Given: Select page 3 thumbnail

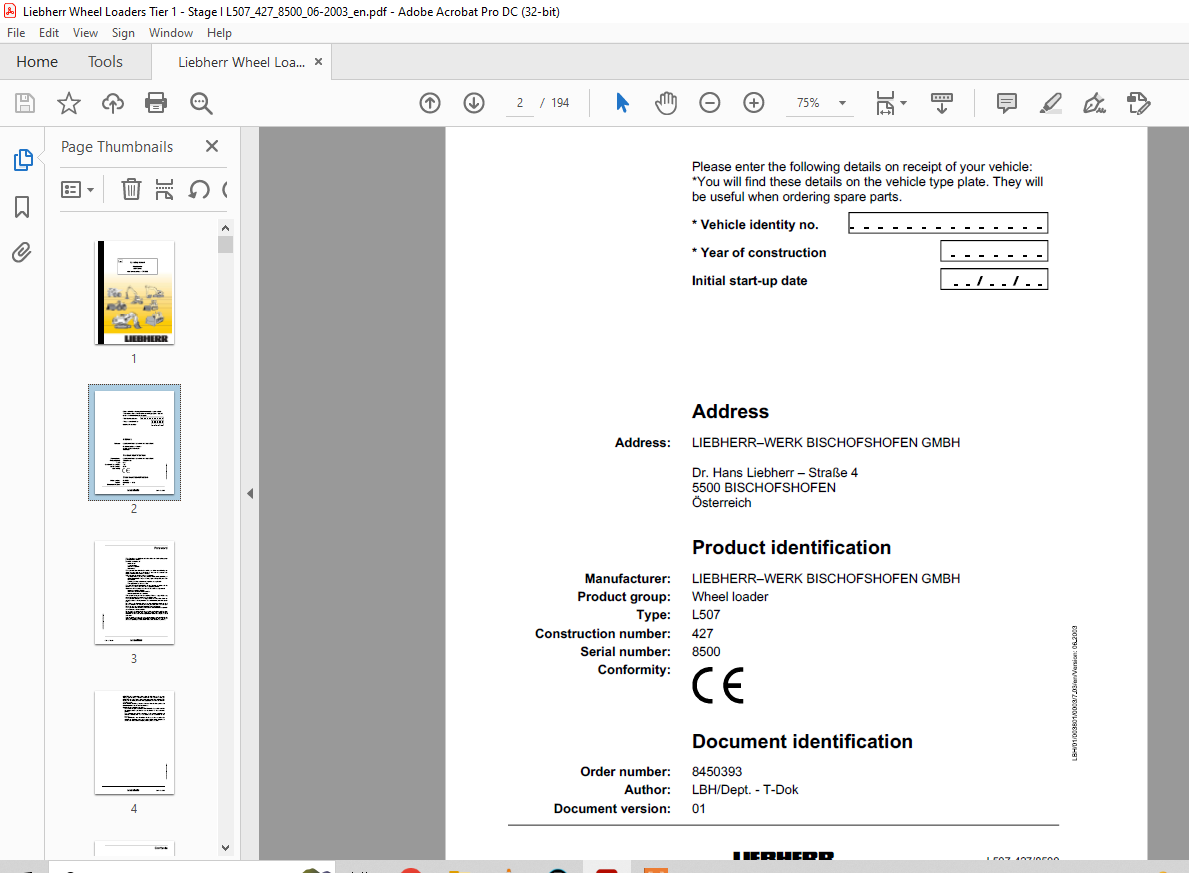Looking at the screenshot, I should click(x=135, y=593).
